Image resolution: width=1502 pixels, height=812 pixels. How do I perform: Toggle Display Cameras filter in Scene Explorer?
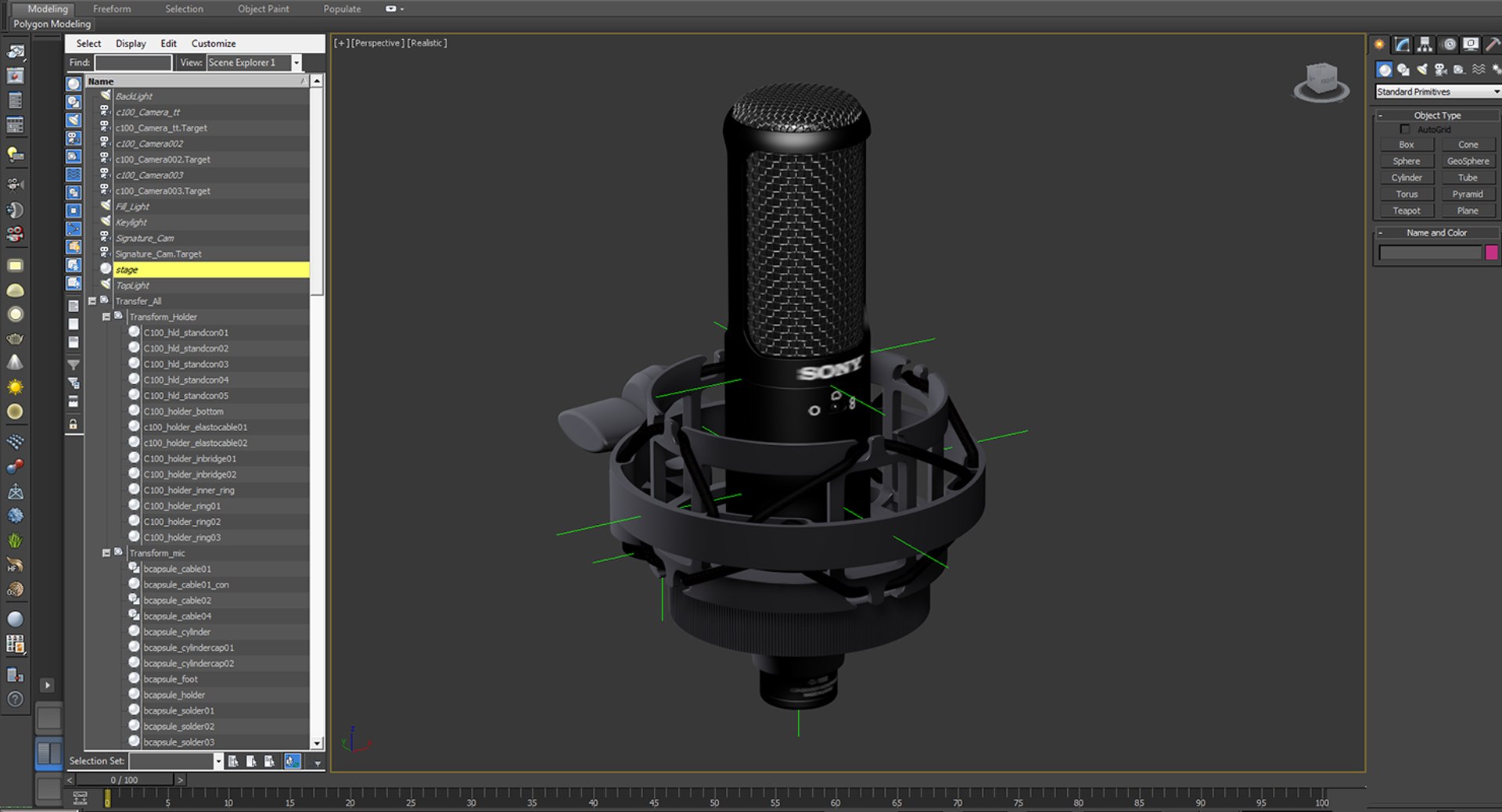point(74,138)
